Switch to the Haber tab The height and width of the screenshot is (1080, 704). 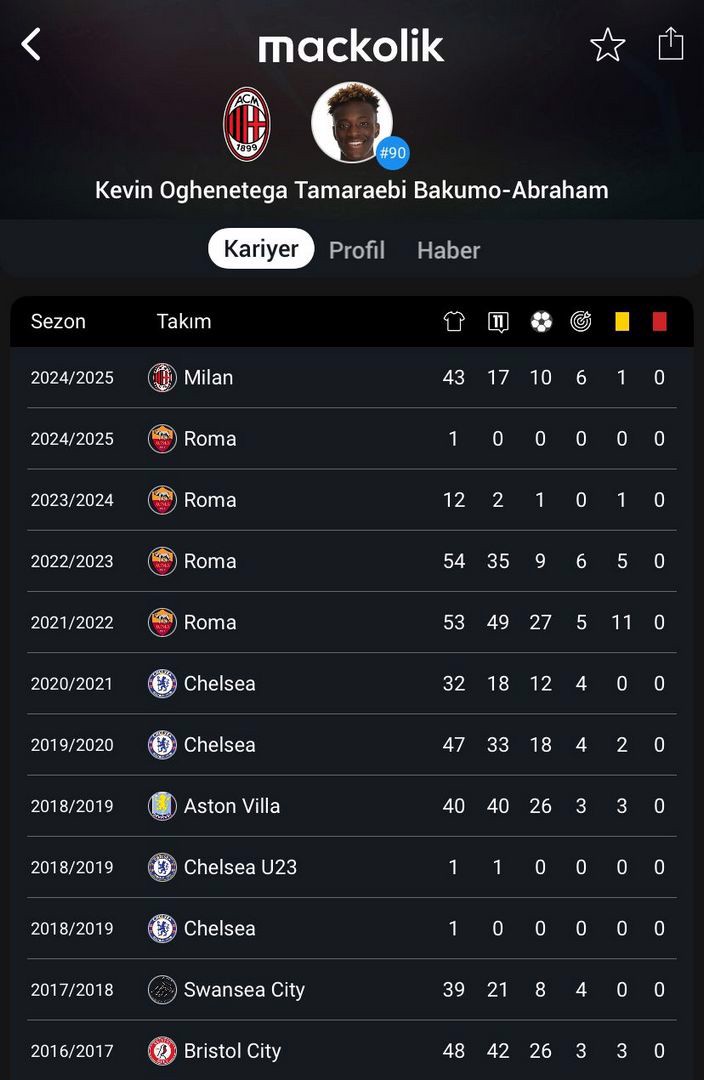point(448,249)
